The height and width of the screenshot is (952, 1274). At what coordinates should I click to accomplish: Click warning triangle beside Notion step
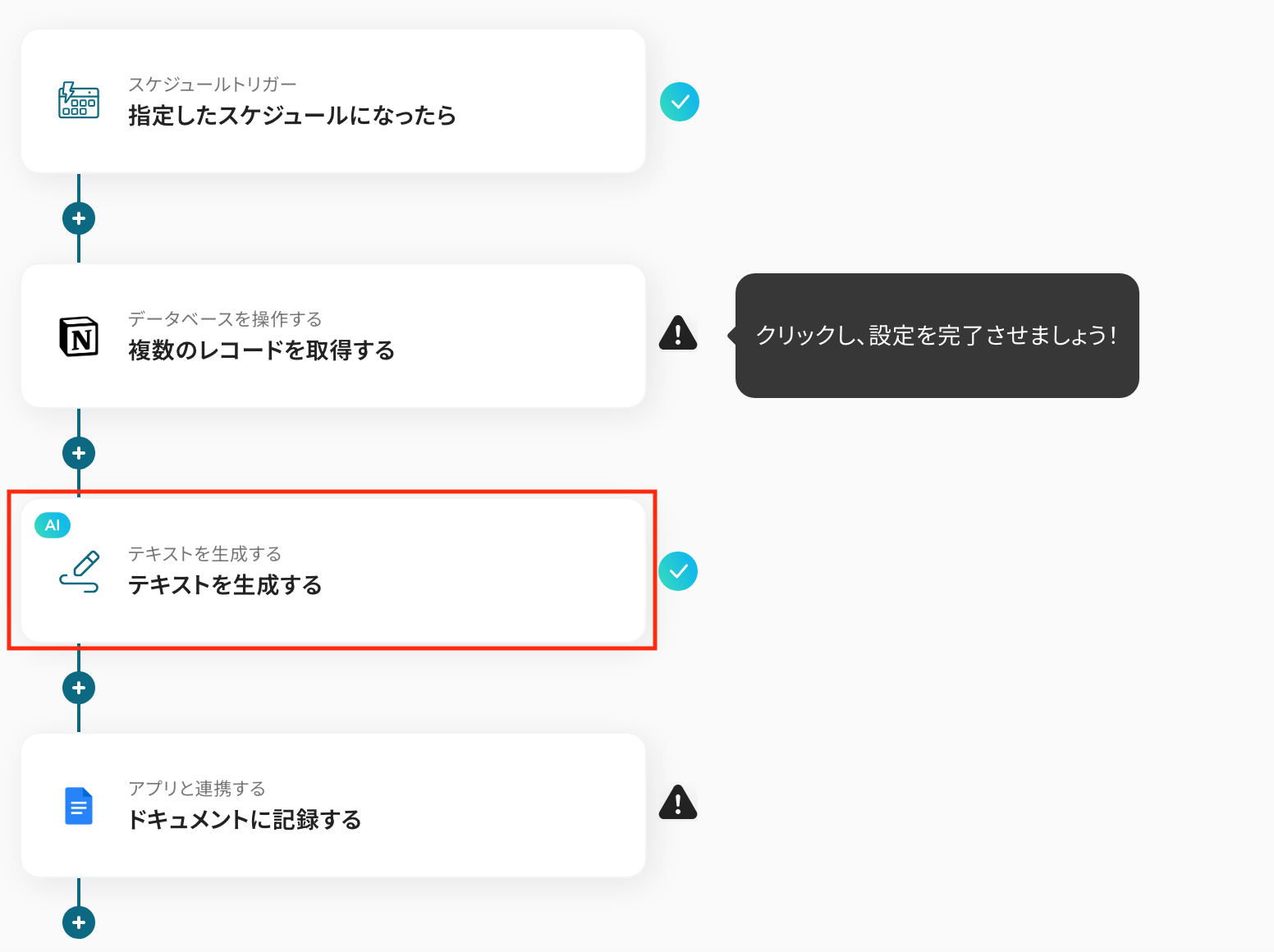[678, 333]
